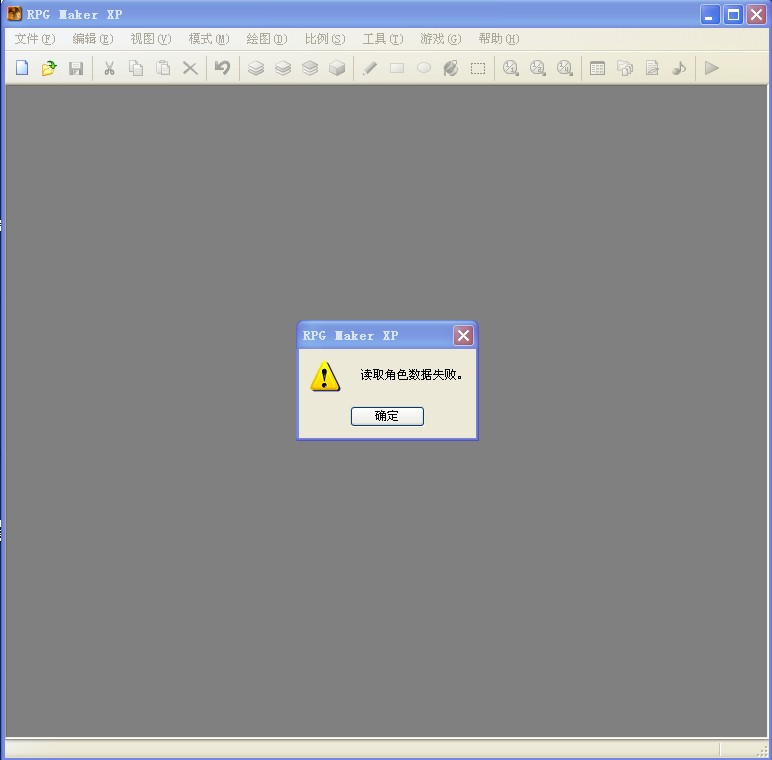Open the 模式(M) menu
The width and height of the screenshot is (772, 760).
(x=209, y=39)
